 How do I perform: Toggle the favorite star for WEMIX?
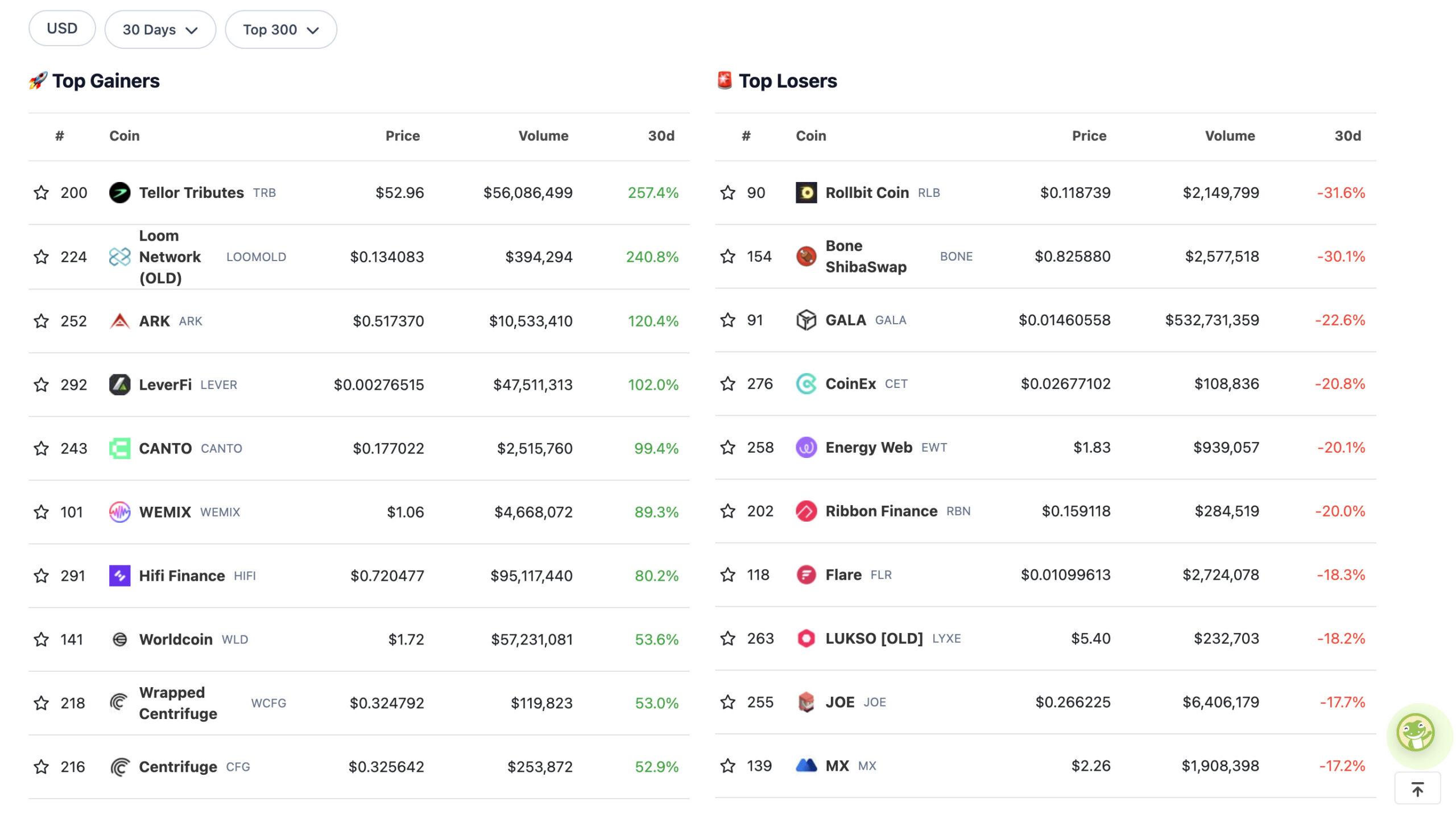(41, 513)
